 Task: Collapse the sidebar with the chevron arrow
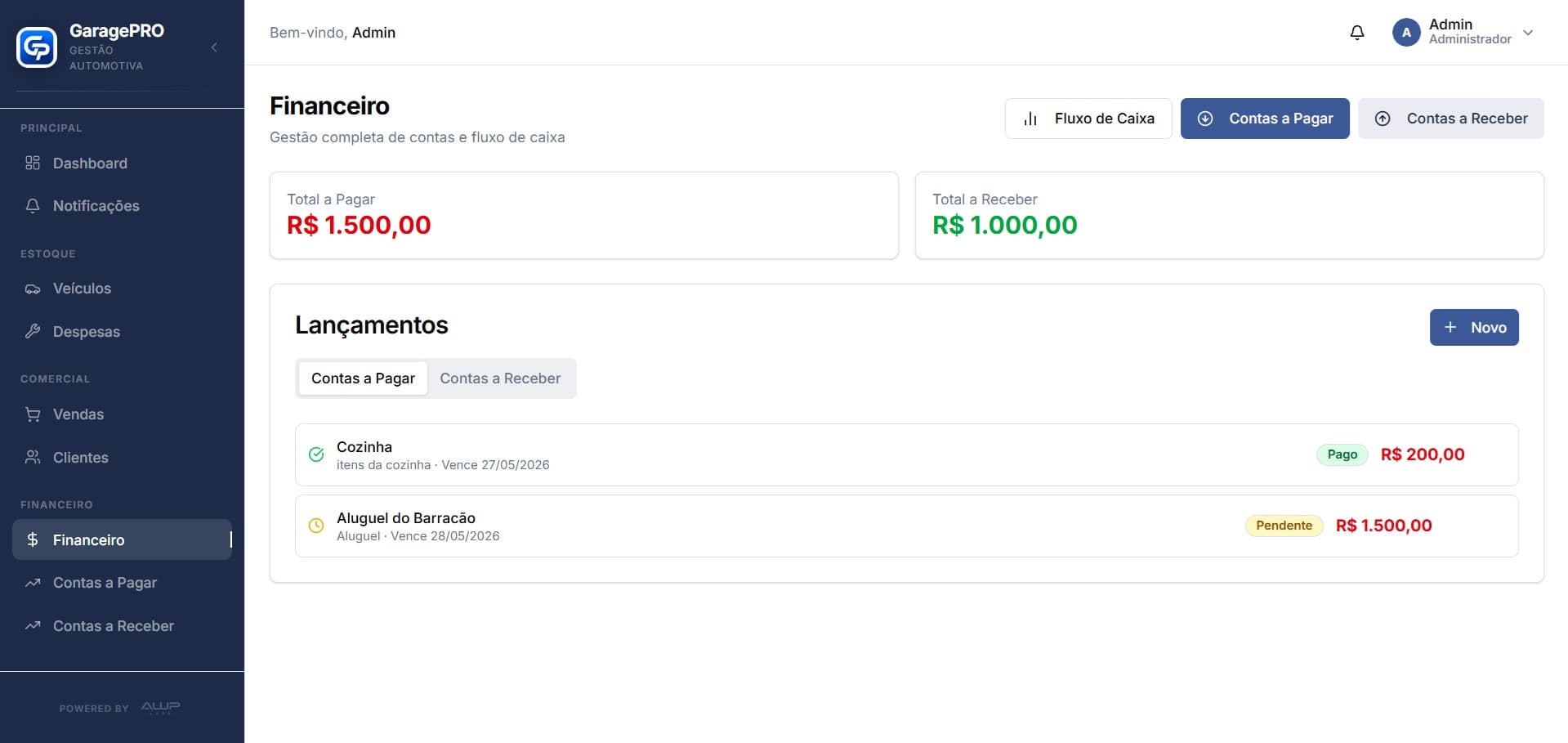tap(214, 47)
